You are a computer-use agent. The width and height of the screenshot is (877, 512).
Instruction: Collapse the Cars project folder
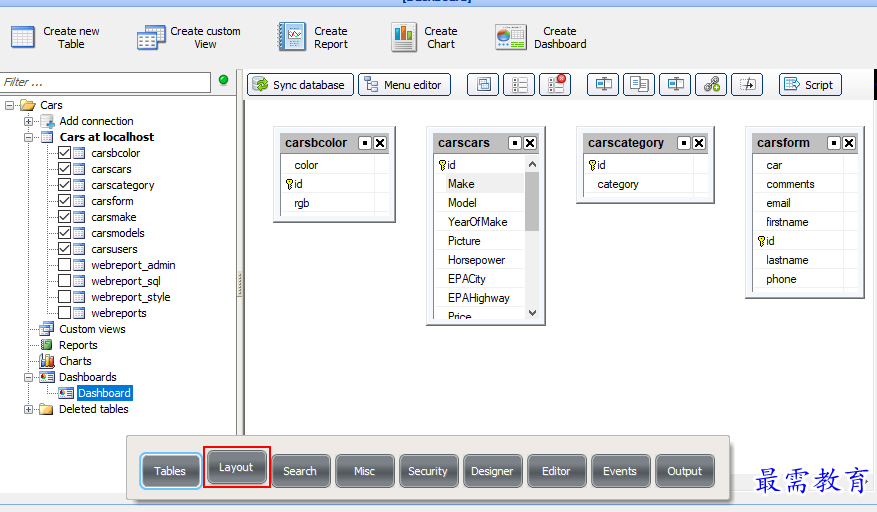click(x=10, y=105)
